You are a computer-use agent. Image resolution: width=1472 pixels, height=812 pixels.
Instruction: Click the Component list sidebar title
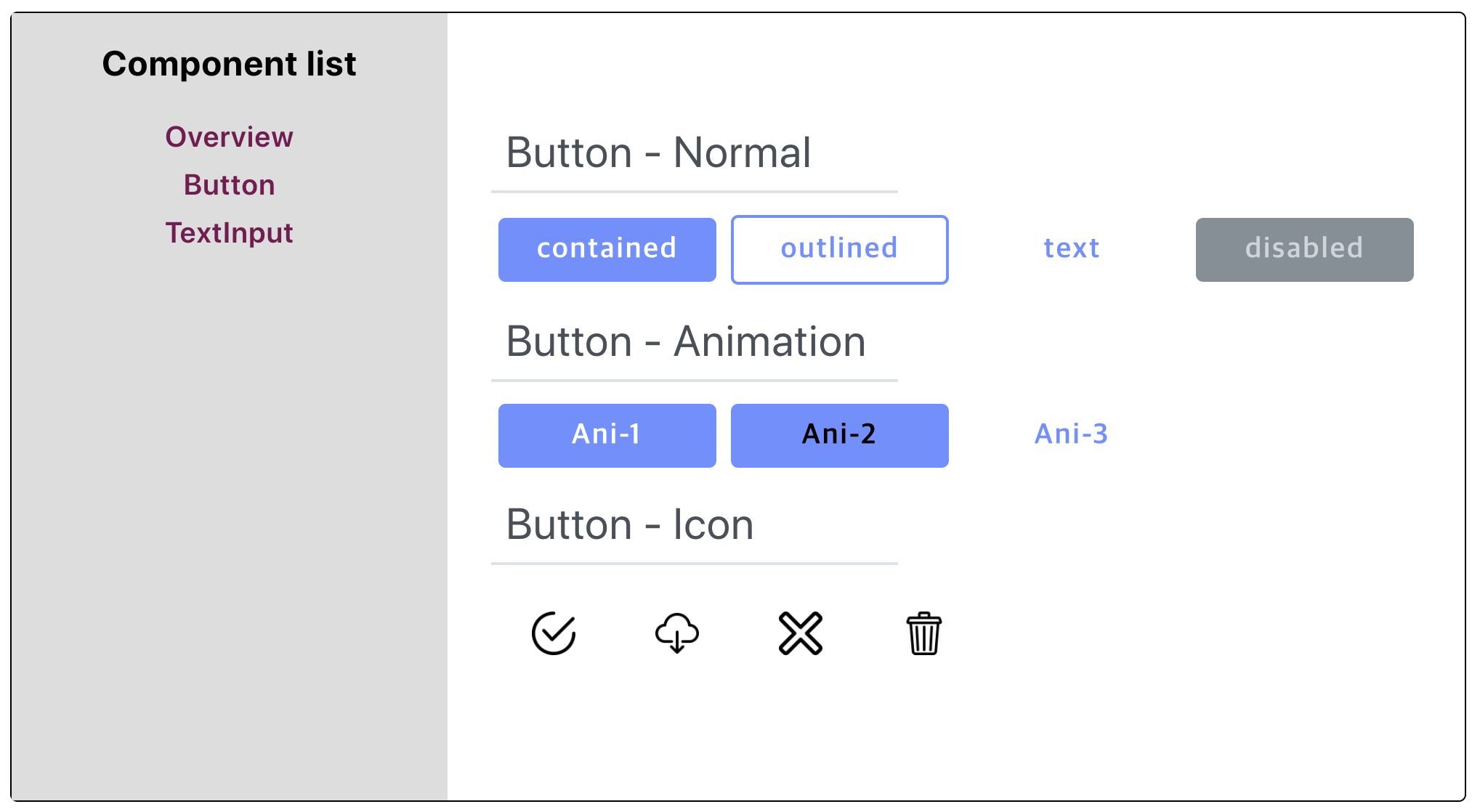(x=229, y=64)
